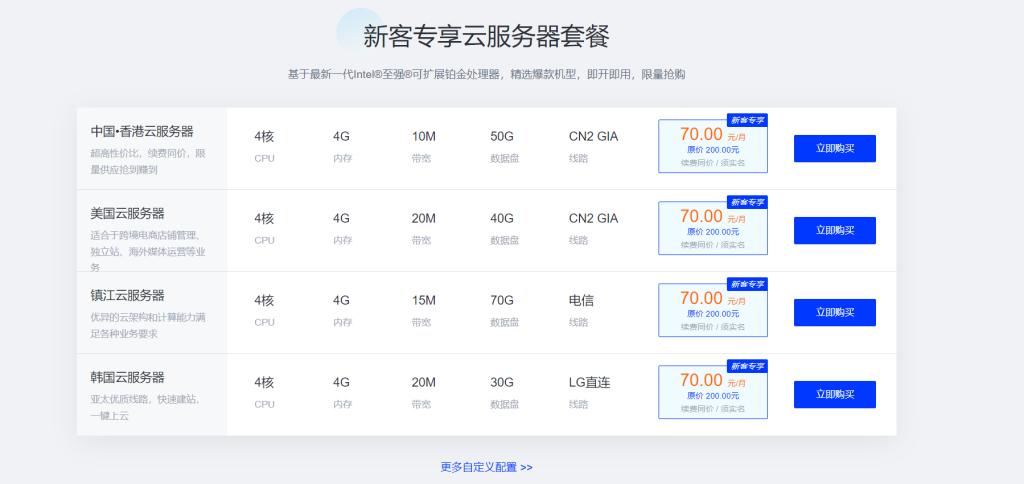Screen dimensions: 1024x484
Task: Click the 70G data disk value
Action: coord(502,300)
